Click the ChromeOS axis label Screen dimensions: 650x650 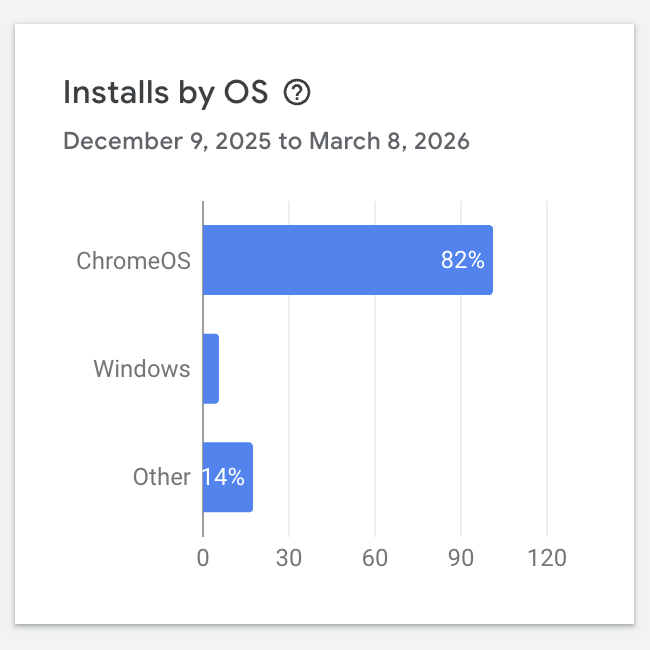[x=134, y=261]
